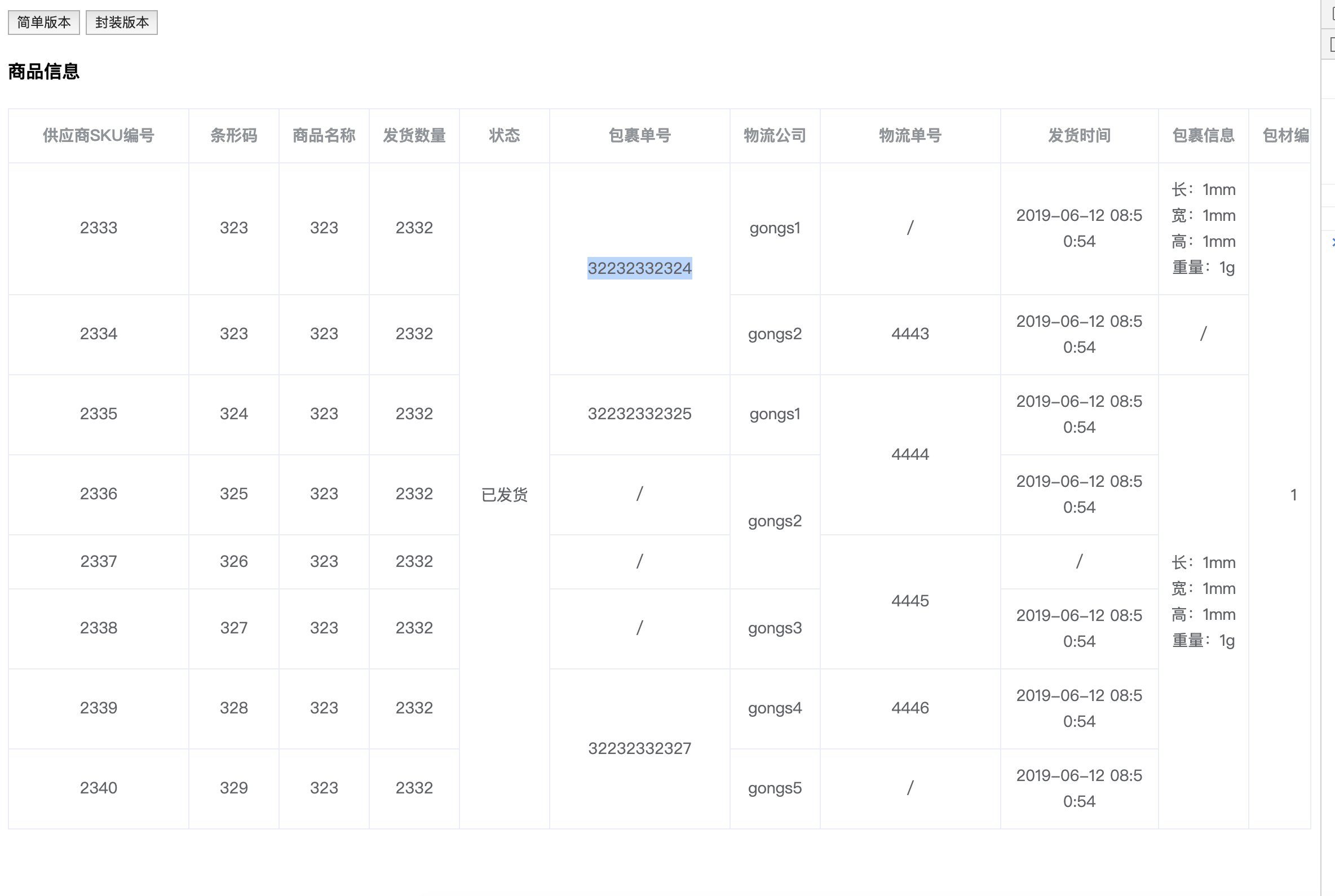Click the 简单版本 button
Screen dimensions: 1335x896
[43, 23]
